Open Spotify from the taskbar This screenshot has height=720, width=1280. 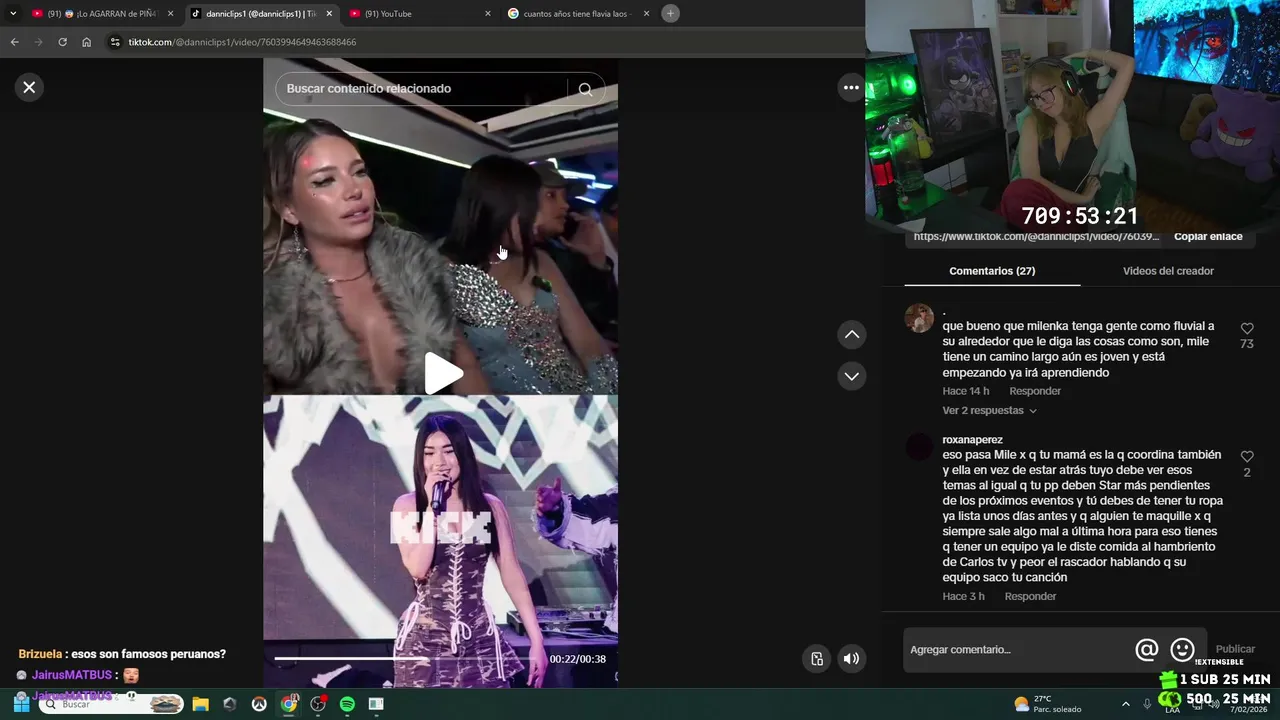(x=347, y=704)
